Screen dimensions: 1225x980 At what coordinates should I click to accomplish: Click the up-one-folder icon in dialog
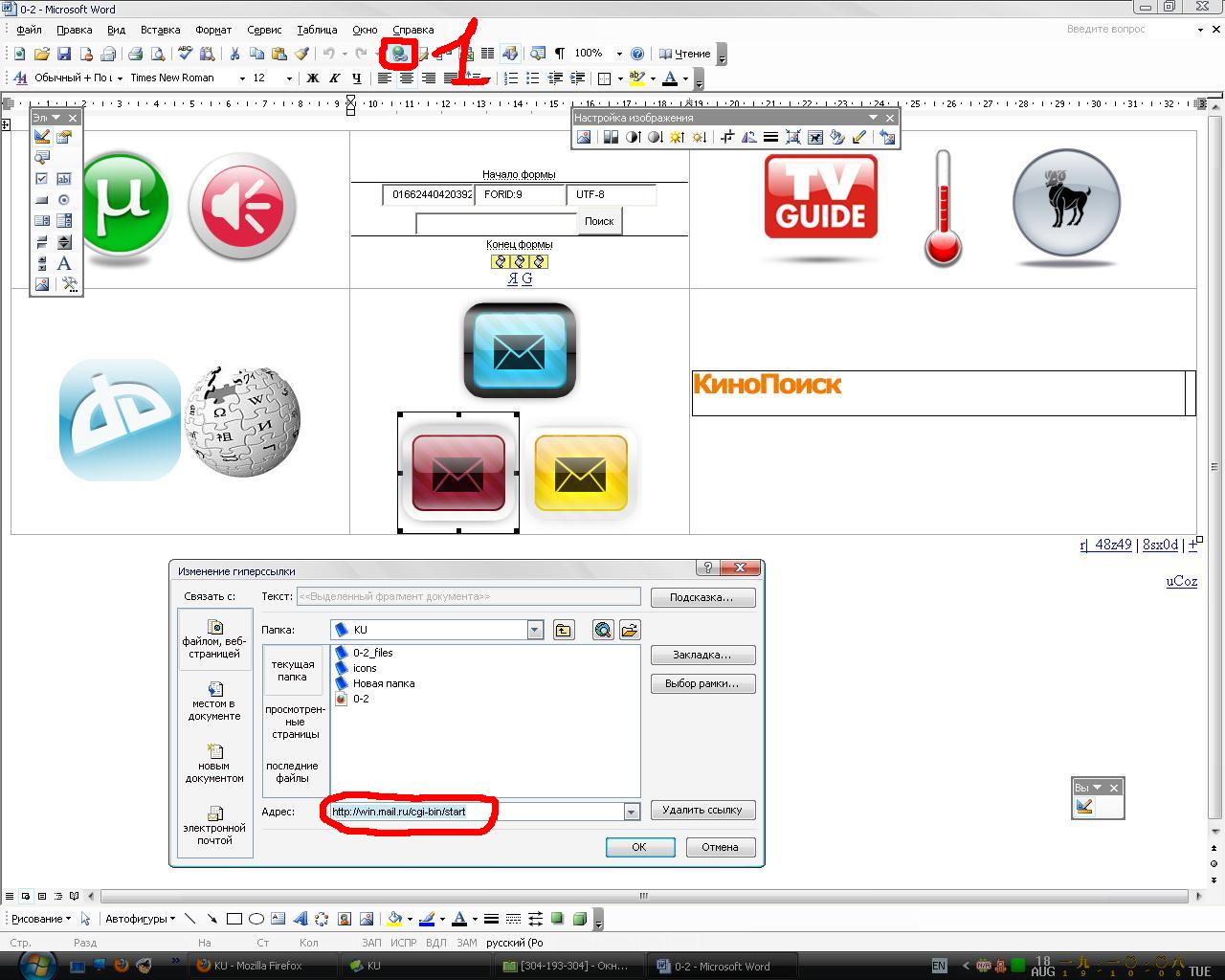(564, 630)
